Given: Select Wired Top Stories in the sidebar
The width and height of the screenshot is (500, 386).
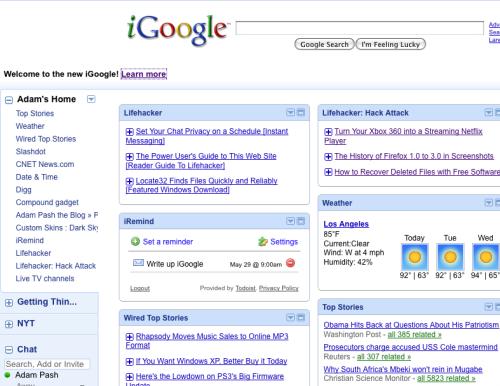Looking at the screenshot, I should 46,139.
